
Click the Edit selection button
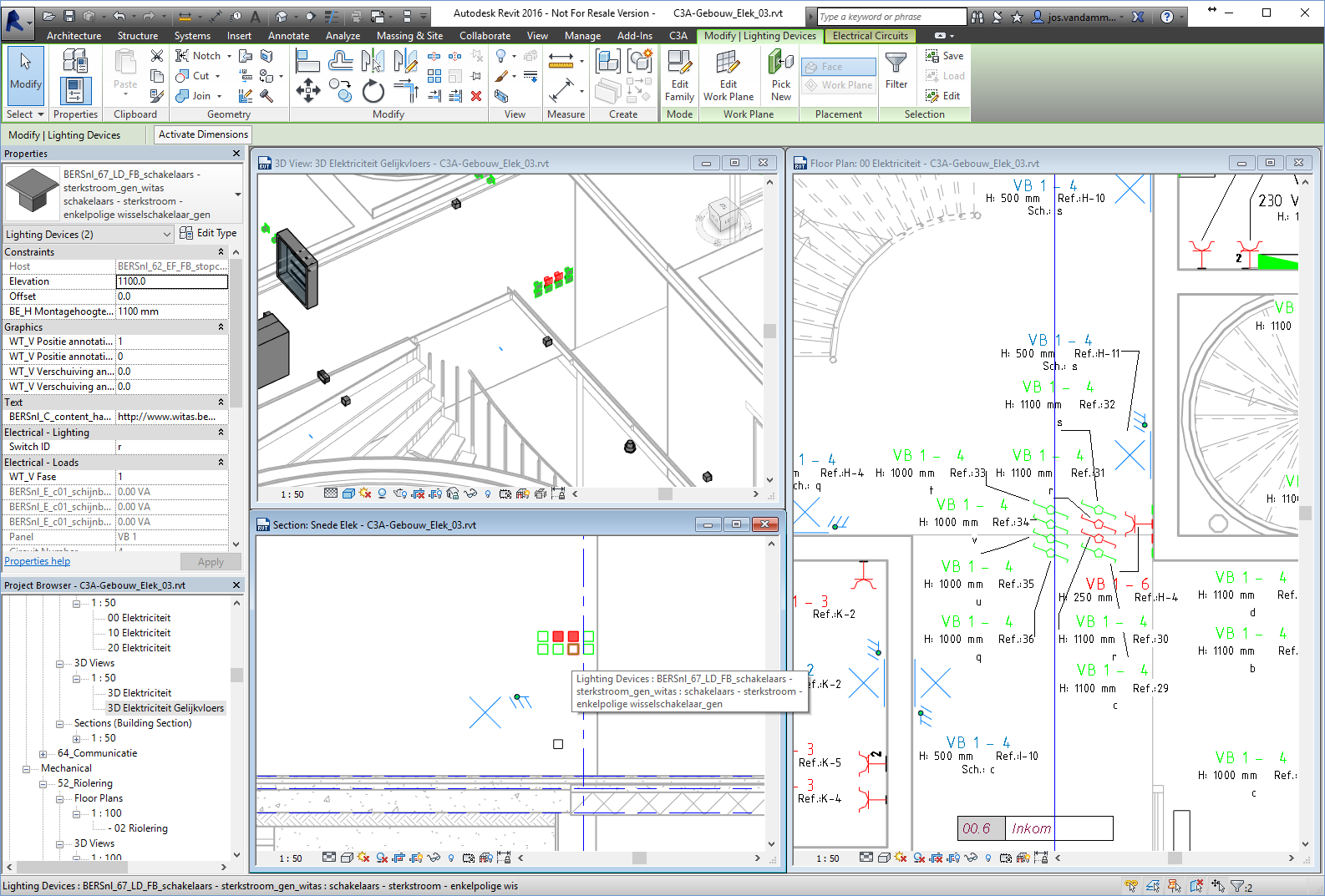point(943,96)
